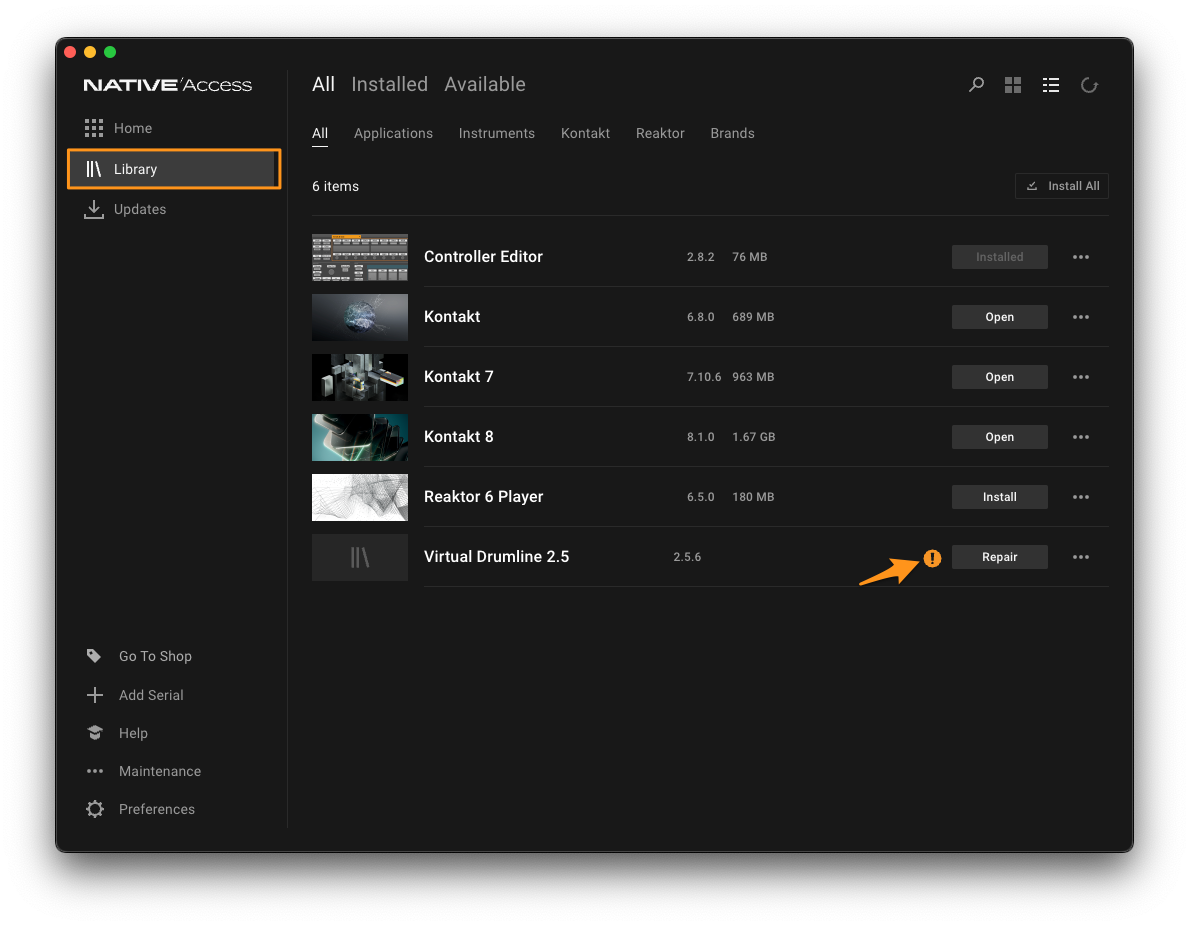
Task: Click the Home grid icon in sidebar
Action: pos(94,128)
